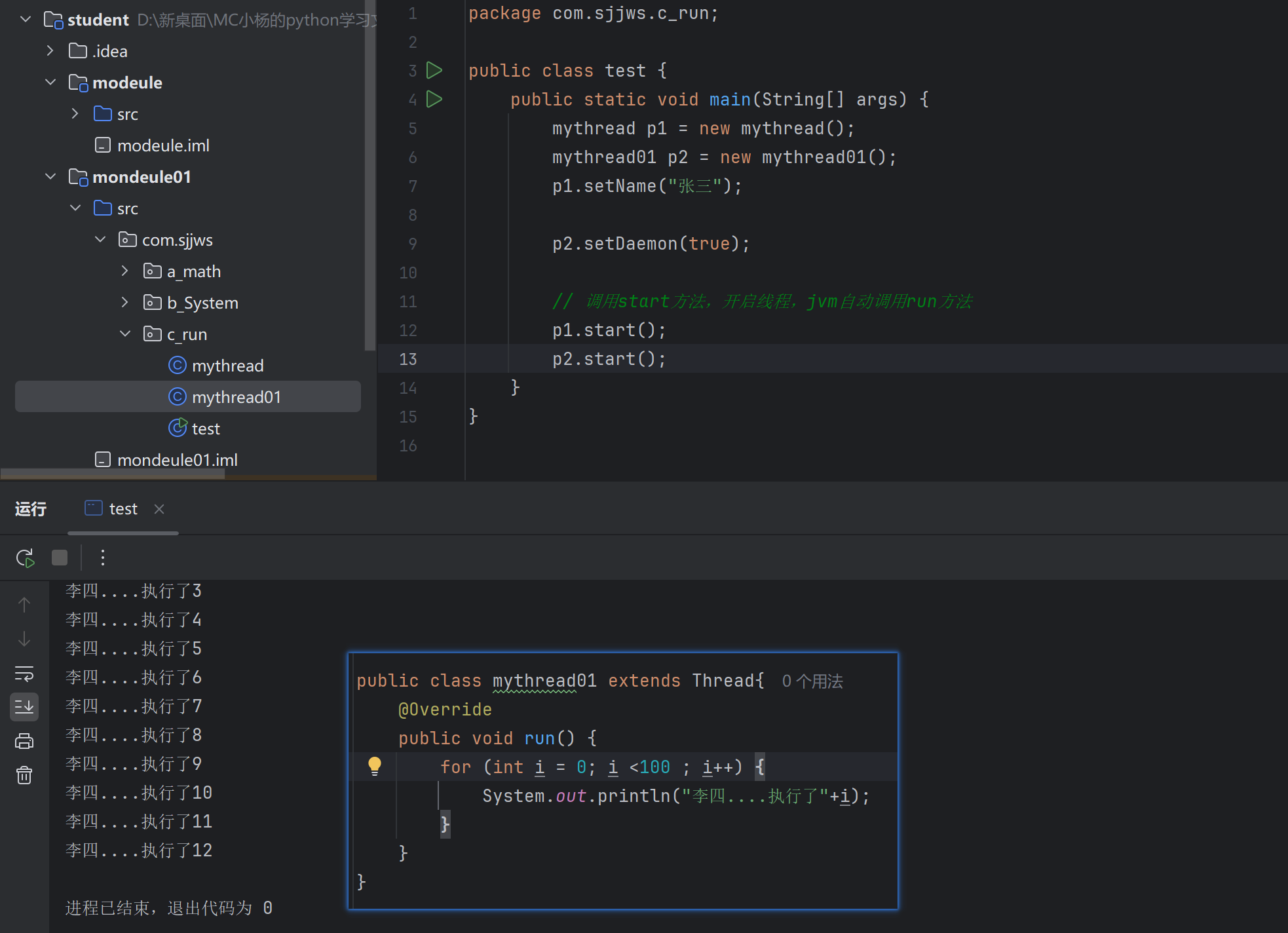The width and height of the screenshot is (1288, 933).
Task: Click the print console output icon
Action: [24, 741]
